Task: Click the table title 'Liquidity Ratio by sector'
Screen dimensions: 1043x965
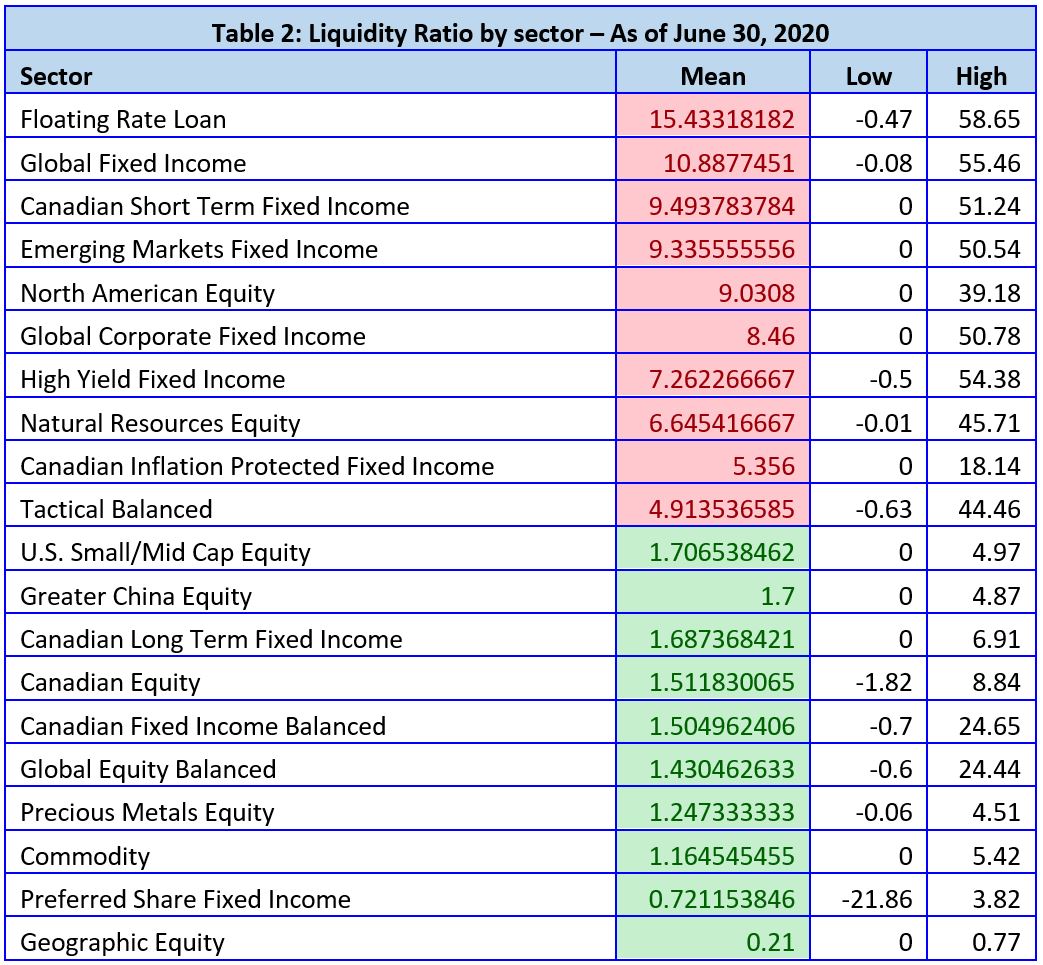Action: [520, 32]
